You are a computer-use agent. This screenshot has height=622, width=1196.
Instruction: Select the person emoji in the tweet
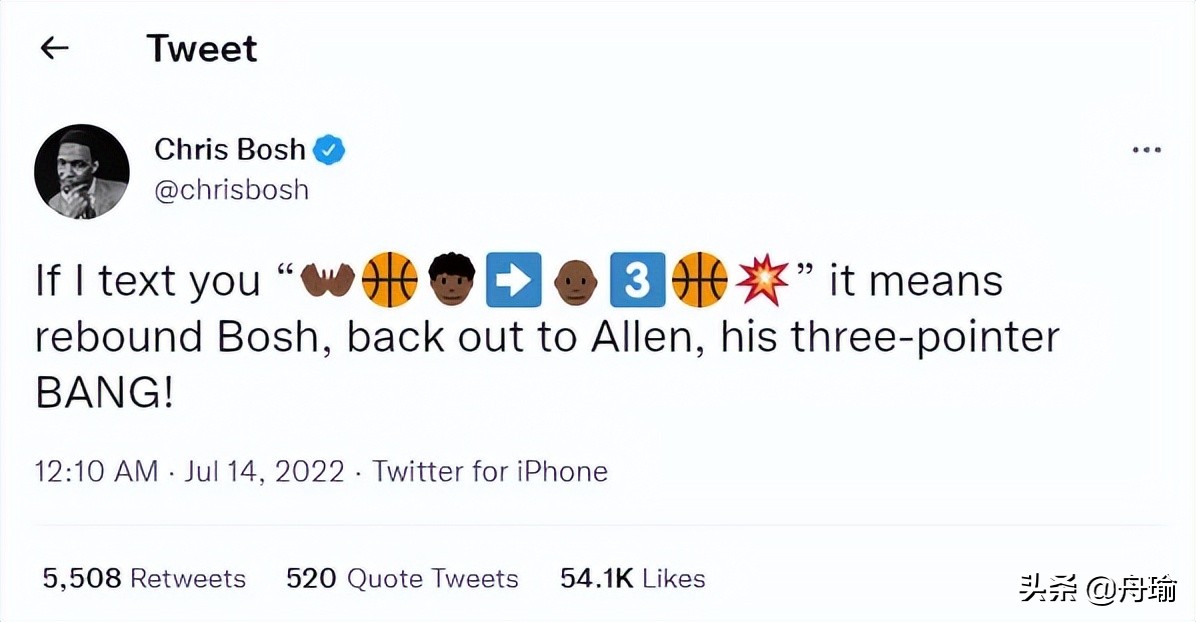(x=451, y=280)
